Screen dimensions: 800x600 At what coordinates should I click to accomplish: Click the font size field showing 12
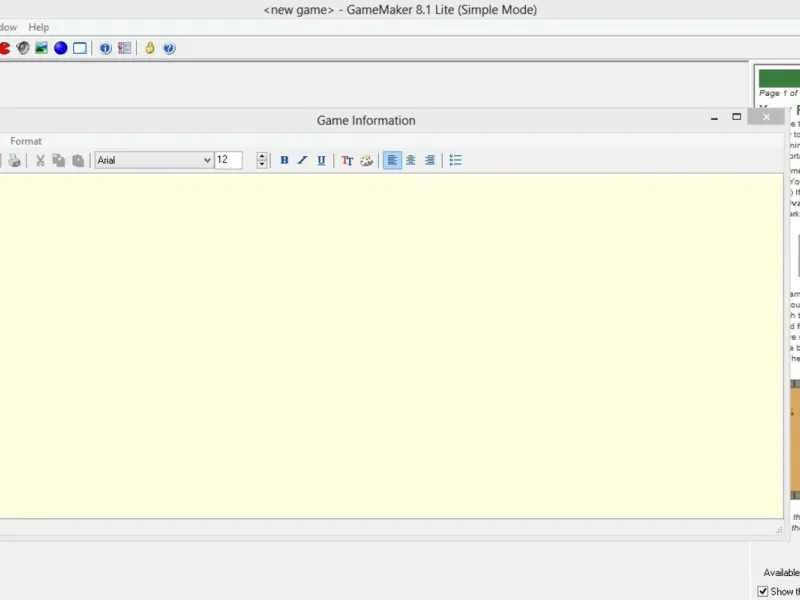pos(228,160)
